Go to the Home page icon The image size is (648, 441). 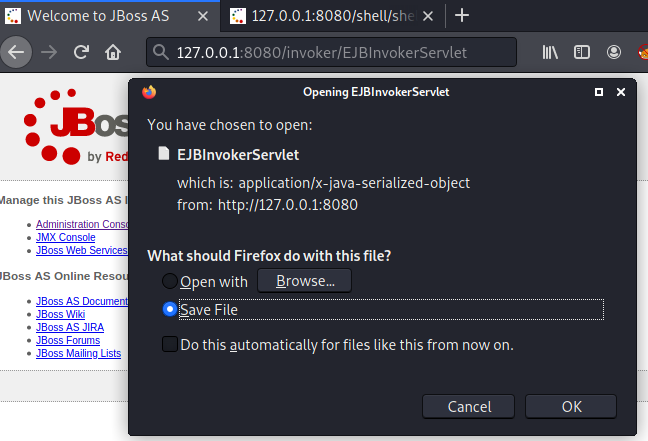tap(112, 52)
